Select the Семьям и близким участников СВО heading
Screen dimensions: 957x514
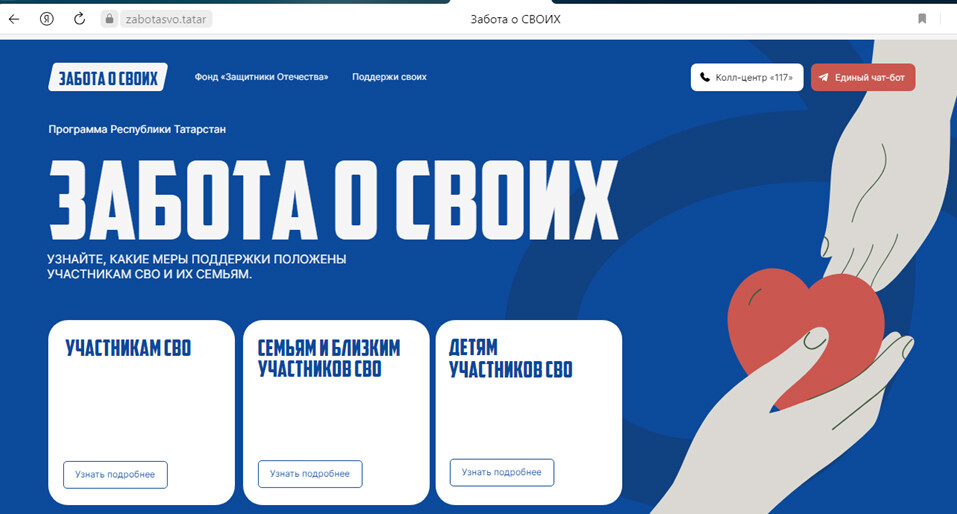pyautogui.click(x=329, y=358)
